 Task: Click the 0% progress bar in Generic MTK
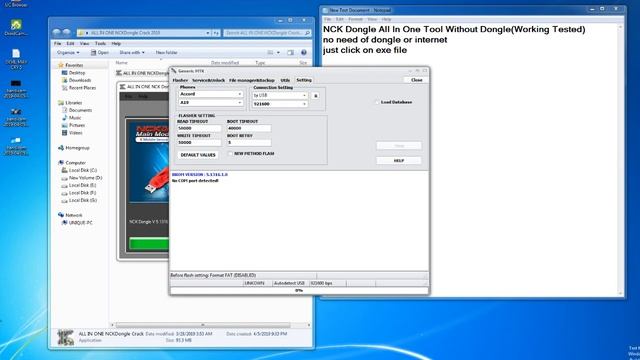[299, 290]
